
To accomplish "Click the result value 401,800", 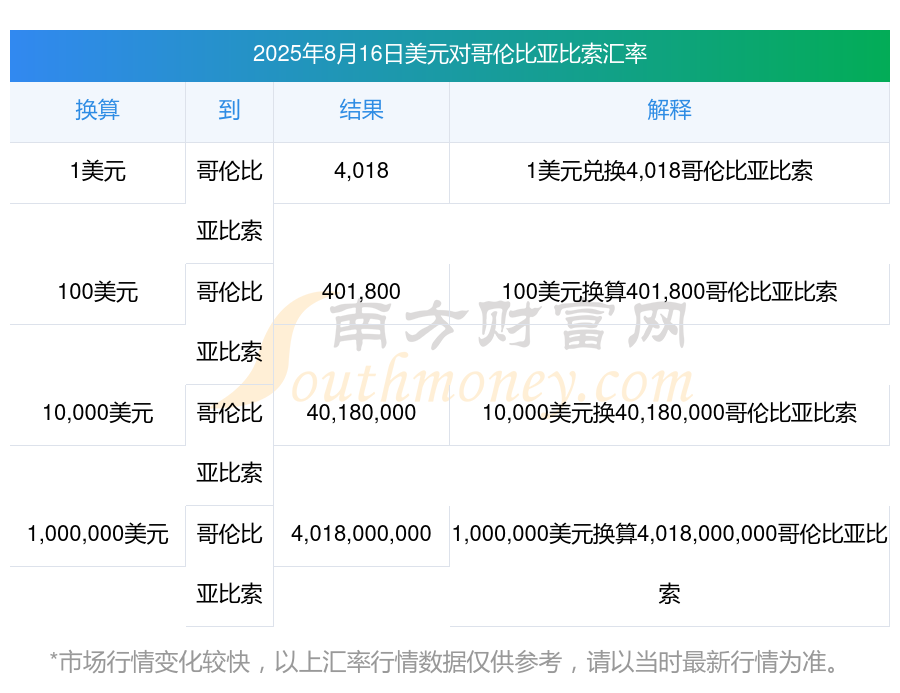I will click(361, 292).
